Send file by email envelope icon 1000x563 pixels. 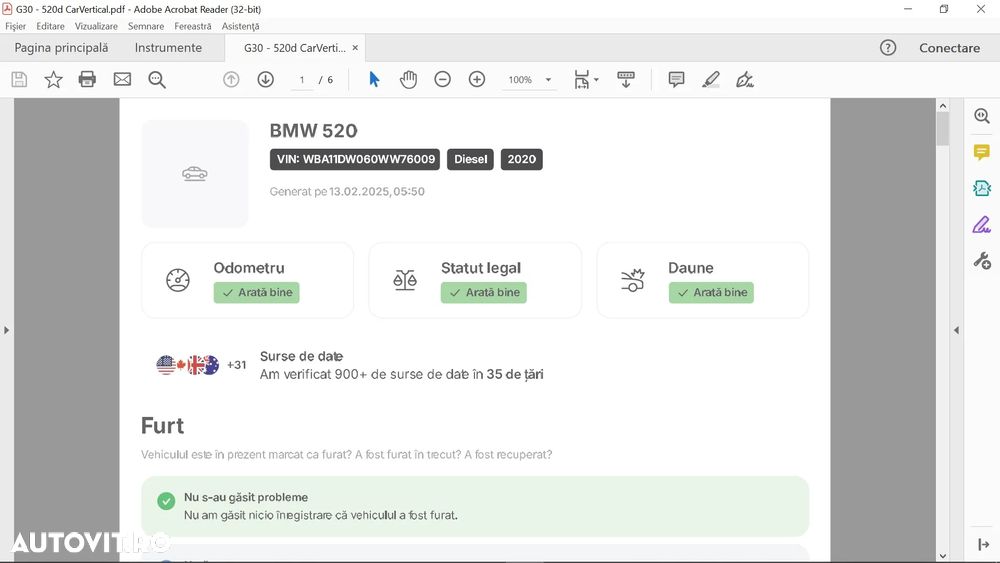(122, 80)
